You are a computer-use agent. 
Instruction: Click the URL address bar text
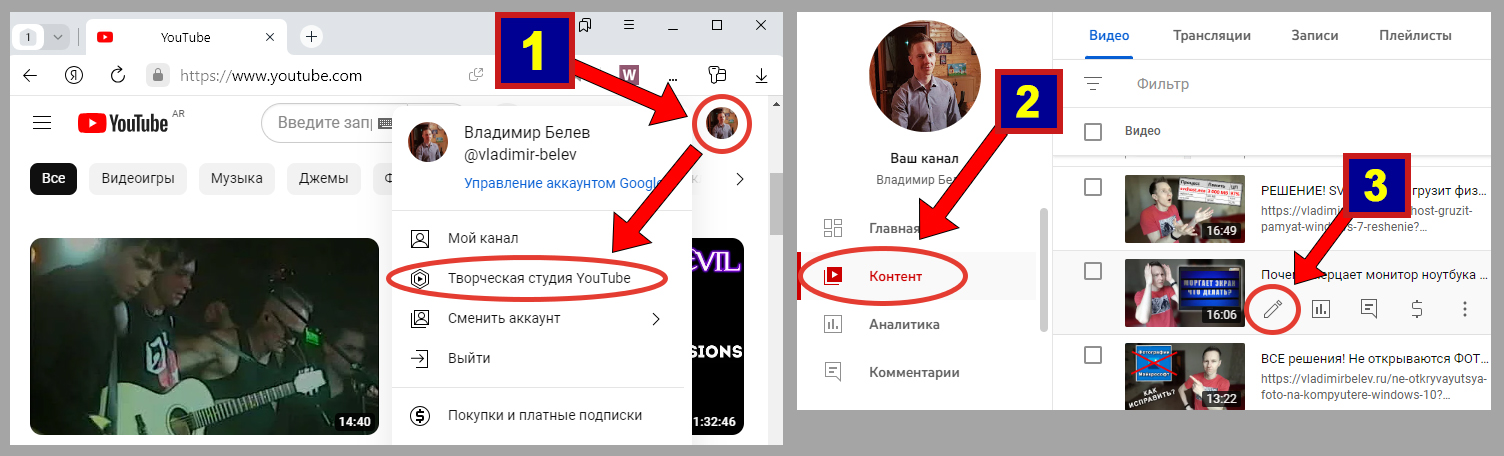tap(270, 75)
